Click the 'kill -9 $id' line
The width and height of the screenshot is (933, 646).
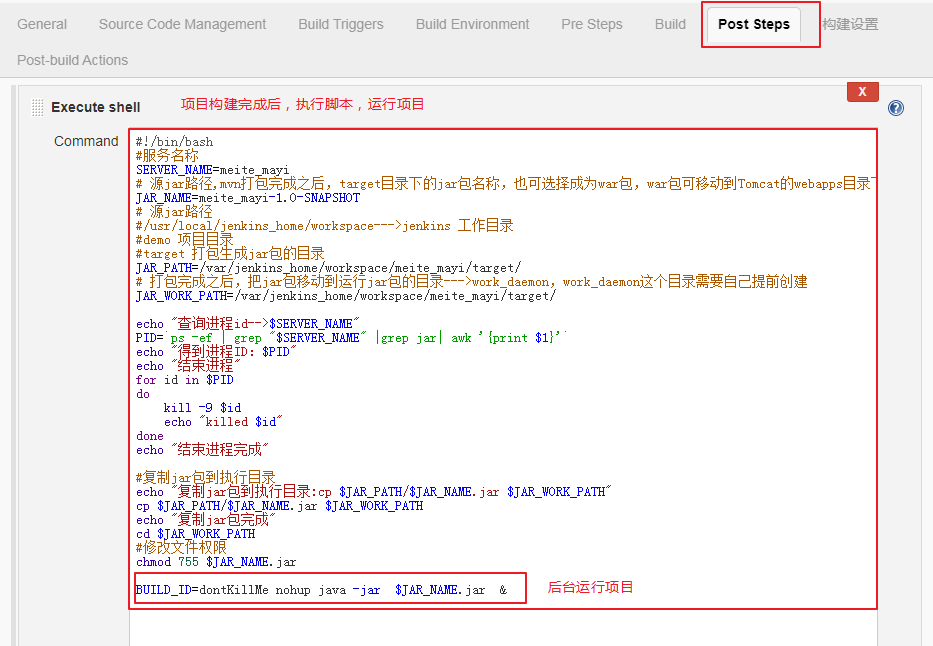(x=202, y=407)
